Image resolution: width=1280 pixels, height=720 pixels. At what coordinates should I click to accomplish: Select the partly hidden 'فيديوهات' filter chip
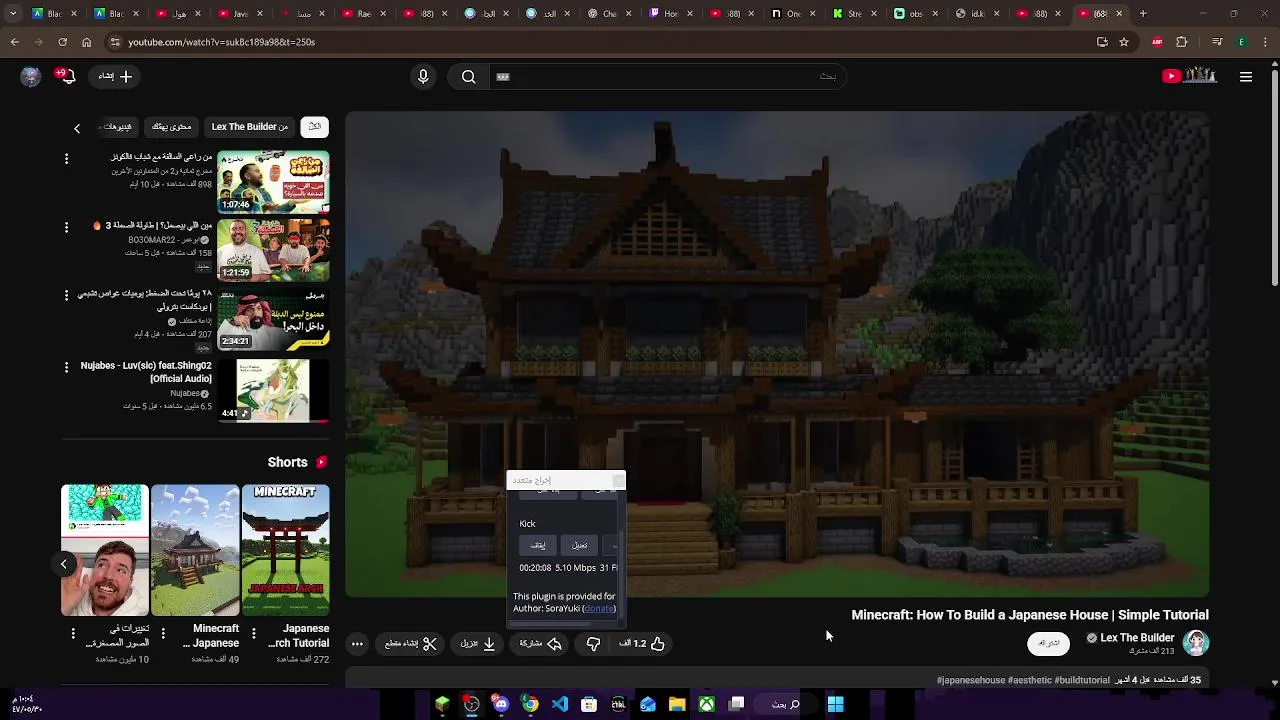tap(118, 127)
